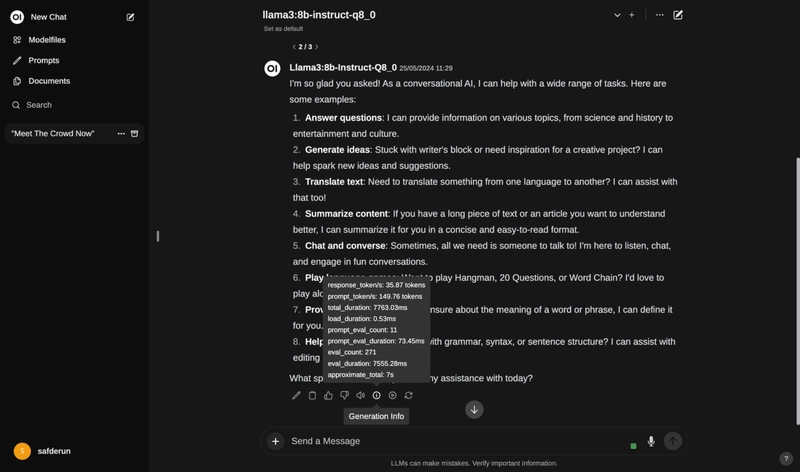Click the edit pencil icon under the response
The width and height of the screenshot is (800, 472).
[x=296, y=395]
